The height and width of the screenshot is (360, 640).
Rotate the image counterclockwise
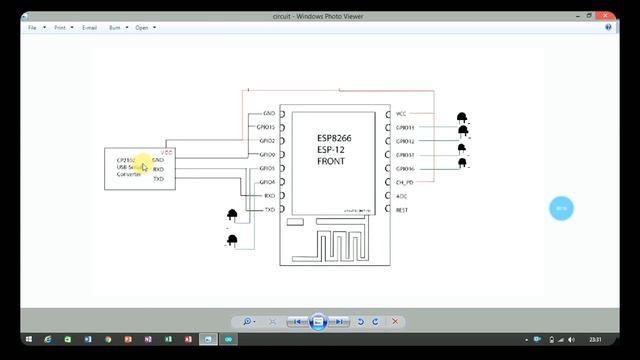point(361,322)
